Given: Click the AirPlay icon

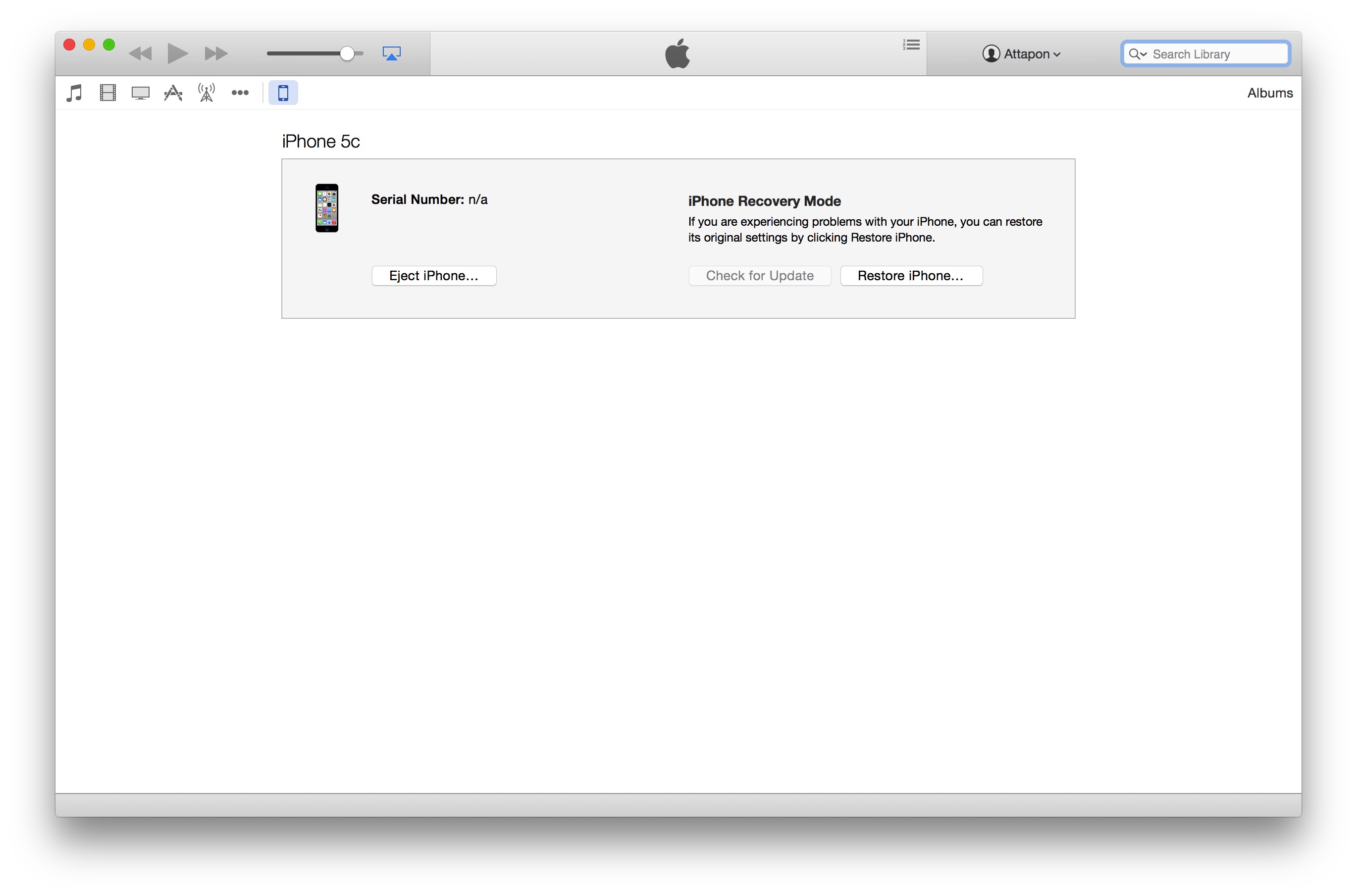Looking at the screenshot, I should point(392,54).
